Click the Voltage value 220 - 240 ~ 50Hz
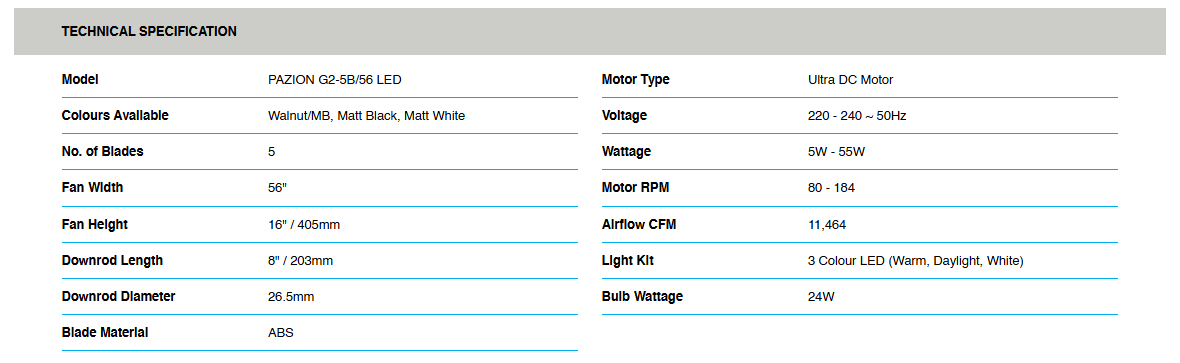Image resolution: width=1180 pixels, height=363 pixels. coord(862,115)
